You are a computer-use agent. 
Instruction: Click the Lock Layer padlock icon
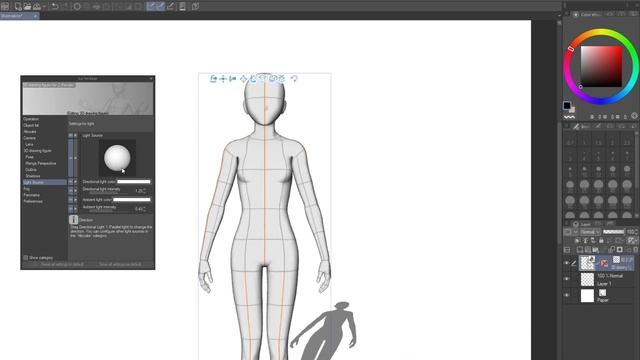pos(601,240)
